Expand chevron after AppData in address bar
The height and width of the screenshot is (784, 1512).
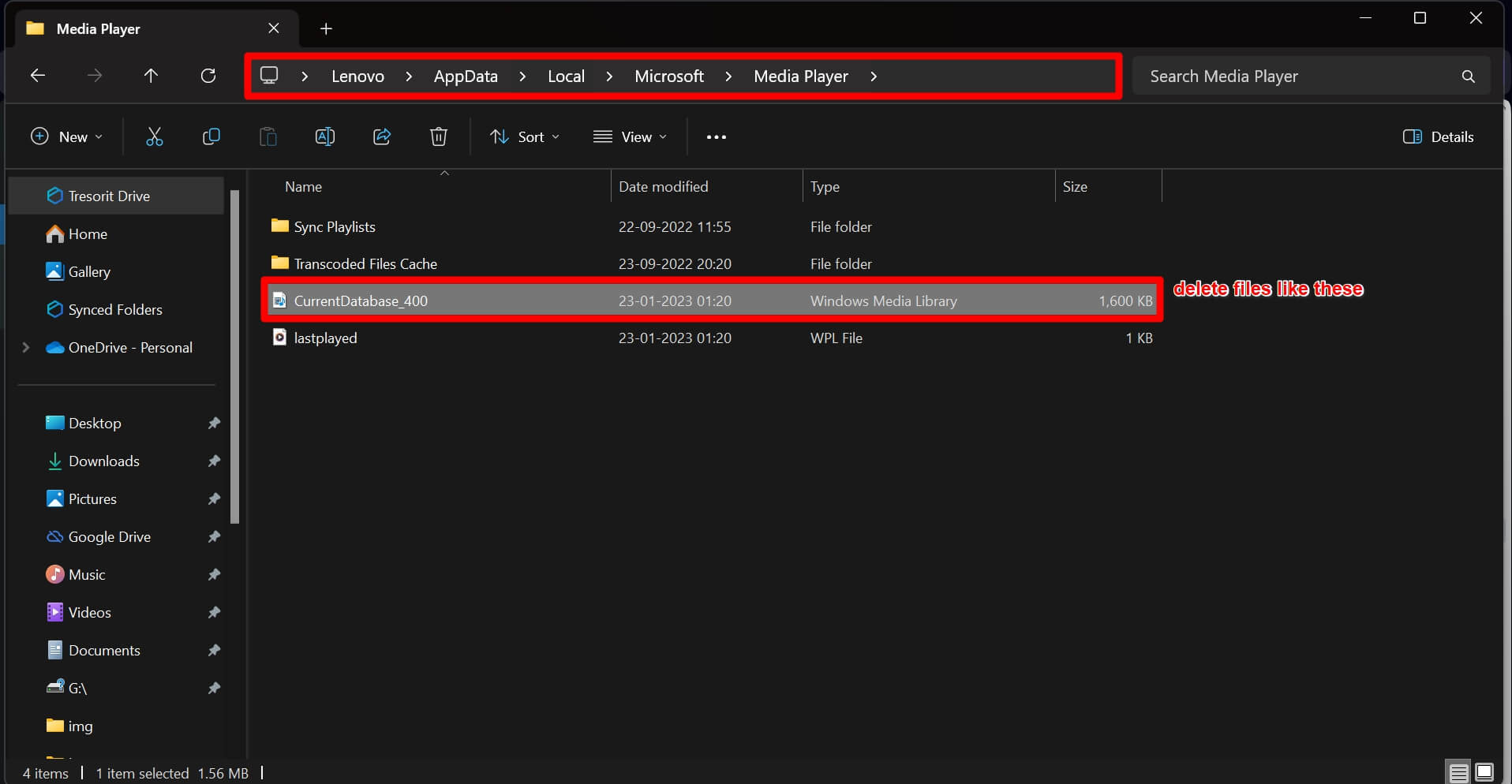pos(522,77)
